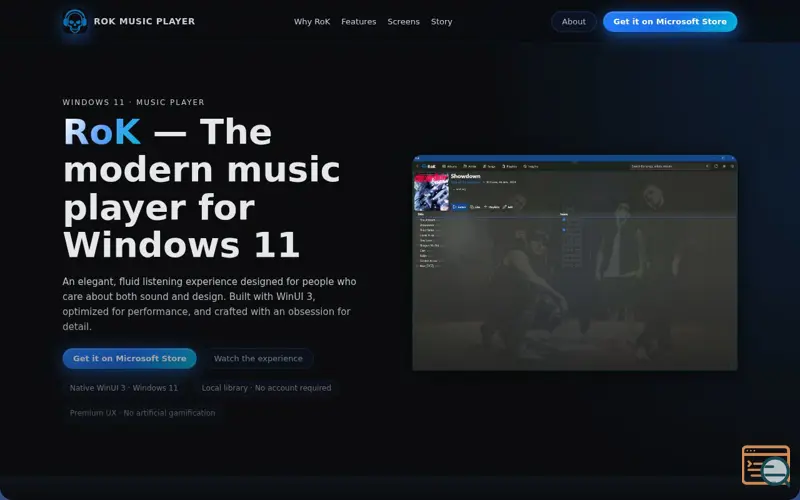Screen dimensions: 800x500
Task: Open the Features nav link
Action: 359,21
